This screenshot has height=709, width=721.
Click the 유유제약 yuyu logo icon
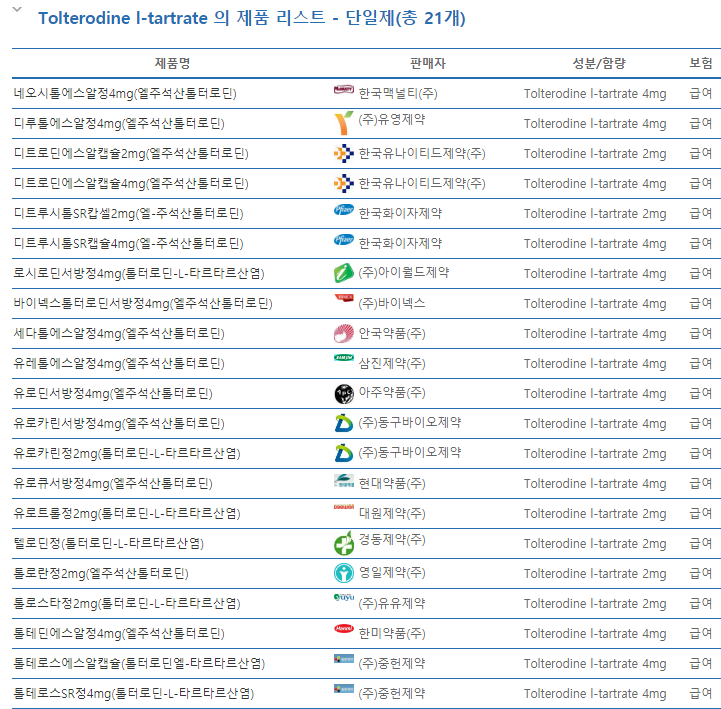(x=343, y=597)
